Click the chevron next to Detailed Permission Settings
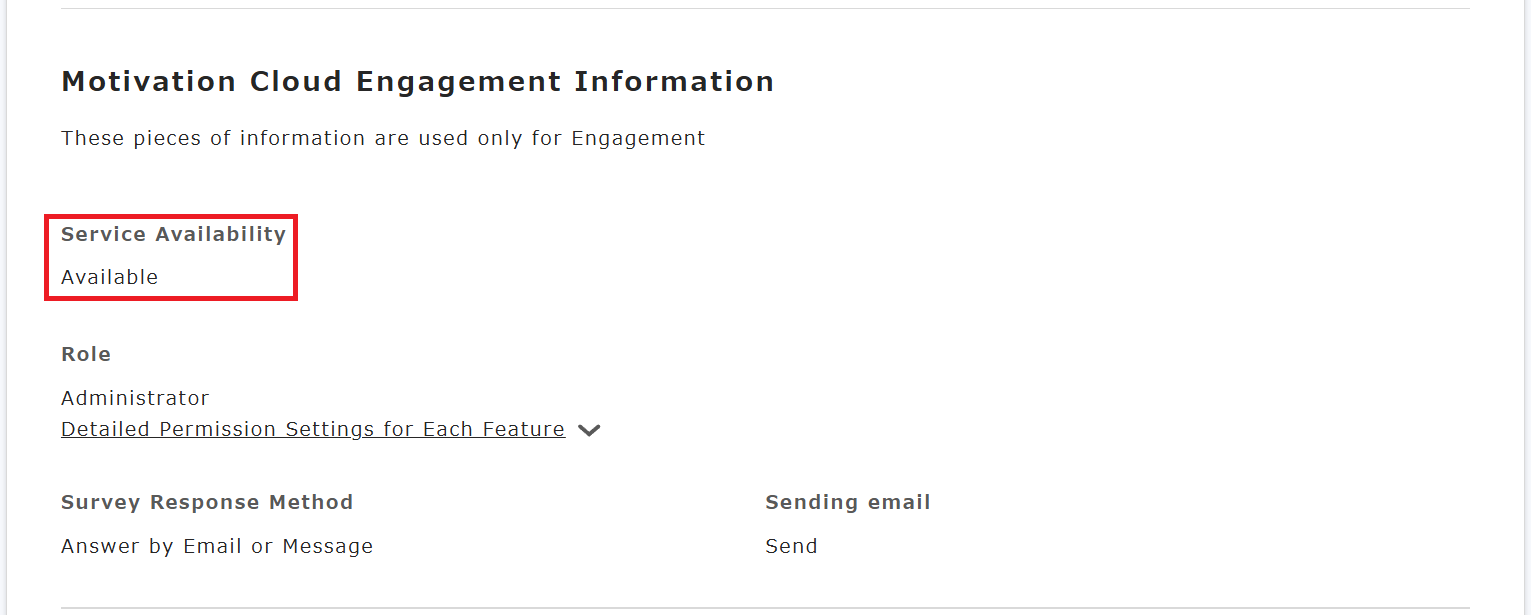This screenshot has height=615, width=1531. pos(590,429)
